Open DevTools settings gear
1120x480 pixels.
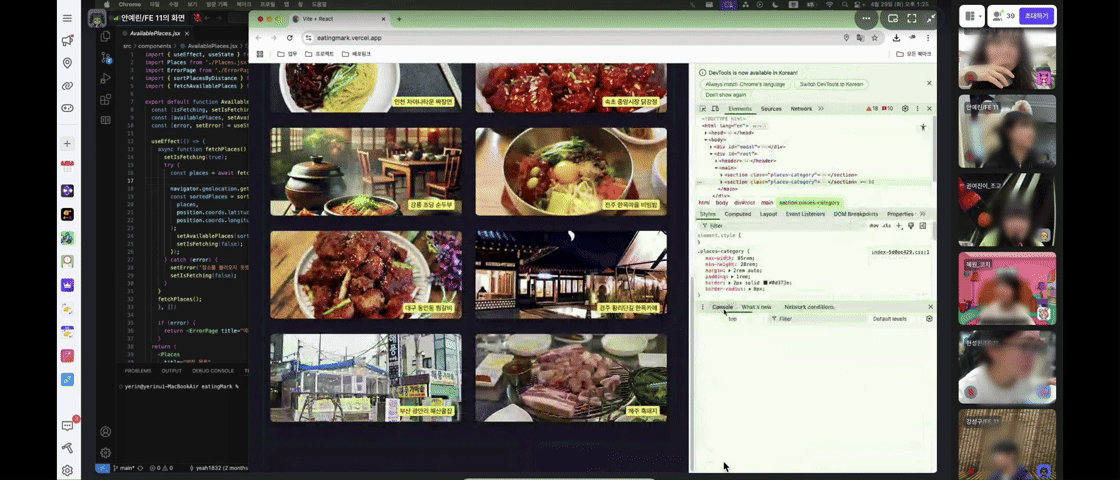click(x=905, y=109)
